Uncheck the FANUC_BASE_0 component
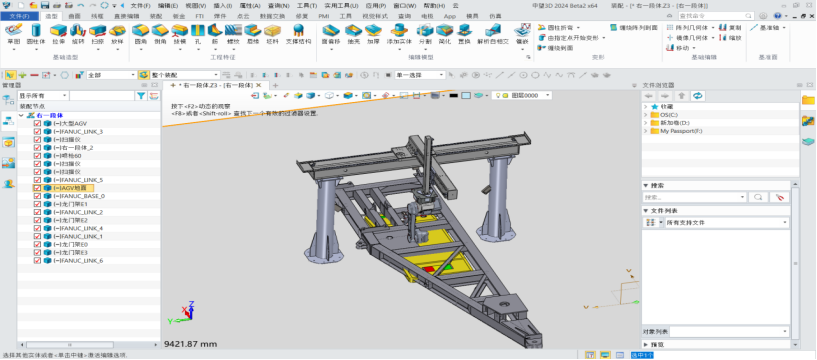 coord(37,196)
